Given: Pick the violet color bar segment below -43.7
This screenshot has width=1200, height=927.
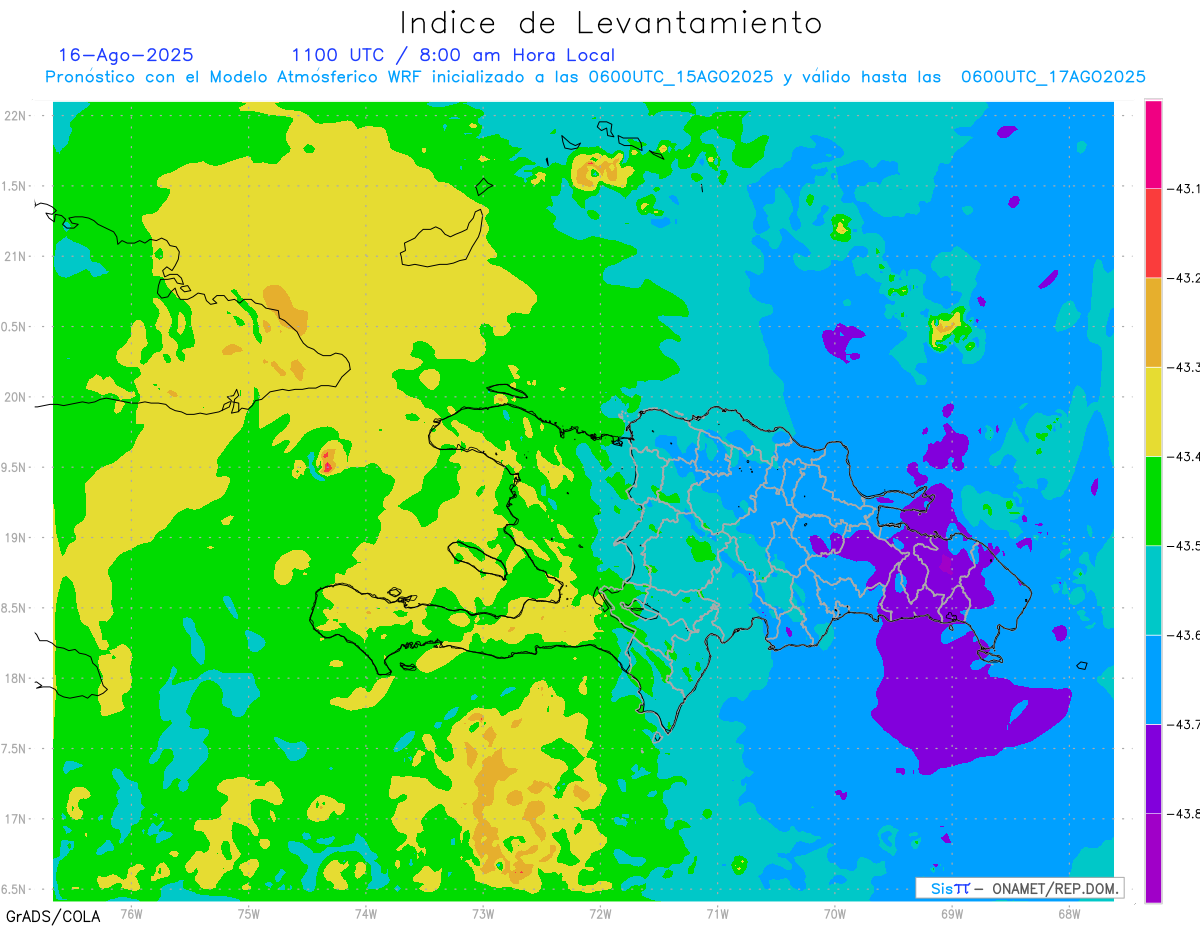Looking at the screenshot, I should coord(1153,768).
